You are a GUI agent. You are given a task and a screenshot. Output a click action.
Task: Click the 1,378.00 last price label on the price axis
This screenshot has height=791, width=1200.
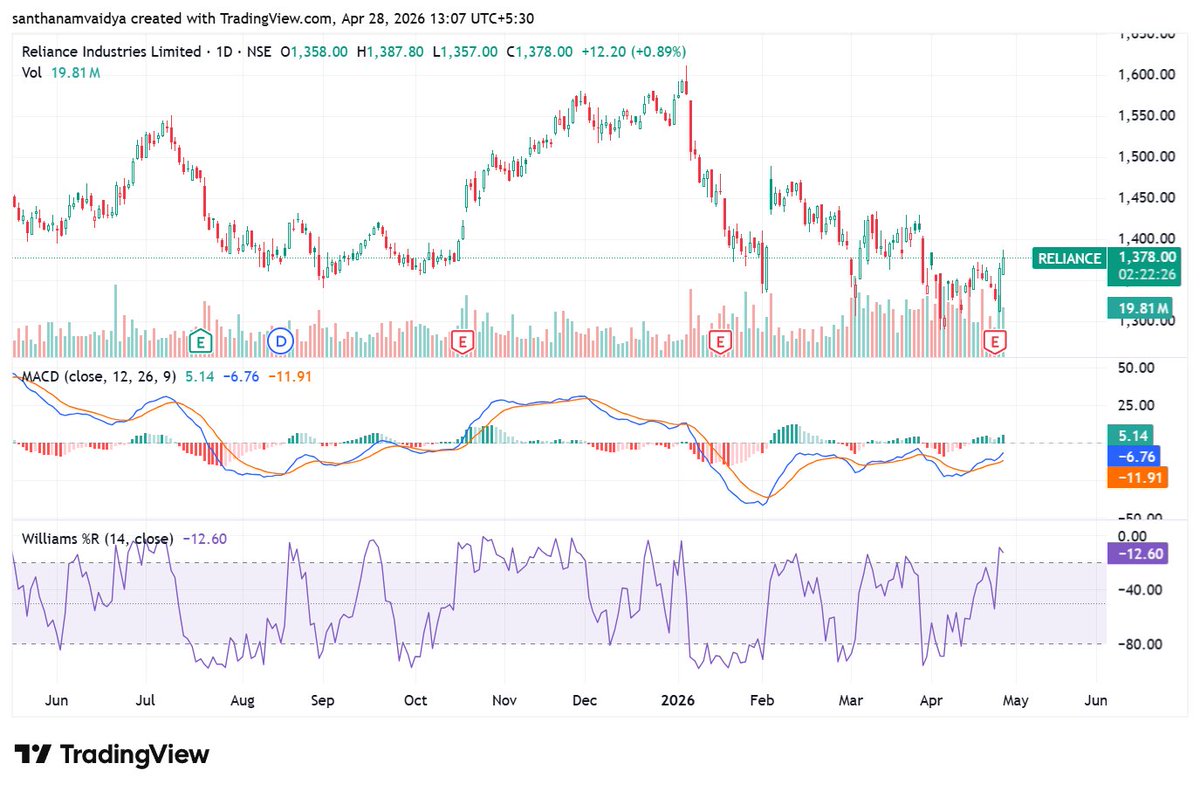click(1147, 258)
